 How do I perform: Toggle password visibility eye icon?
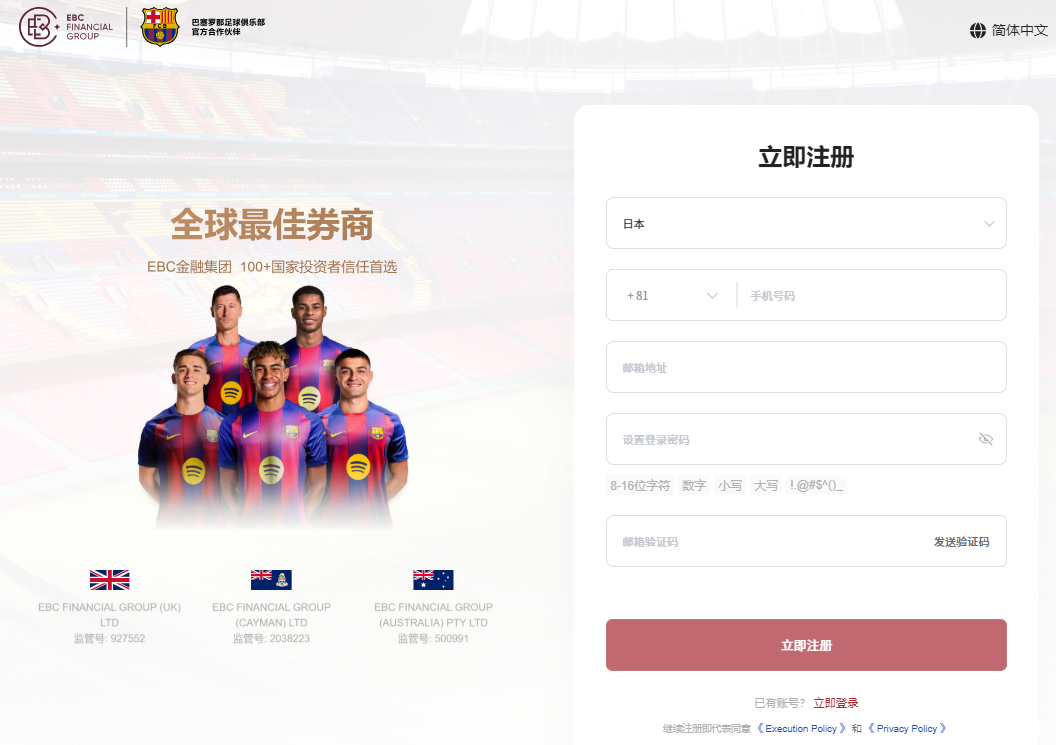click(986, 439)
